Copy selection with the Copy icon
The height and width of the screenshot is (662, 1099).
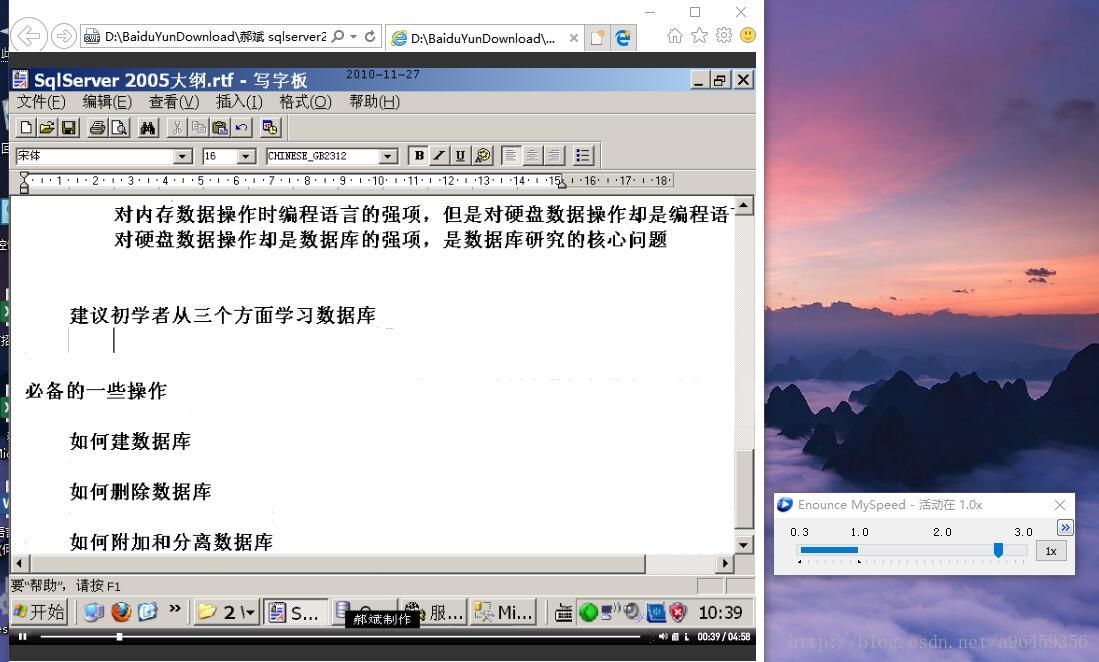pyautogui.click(x=199, y=127)
